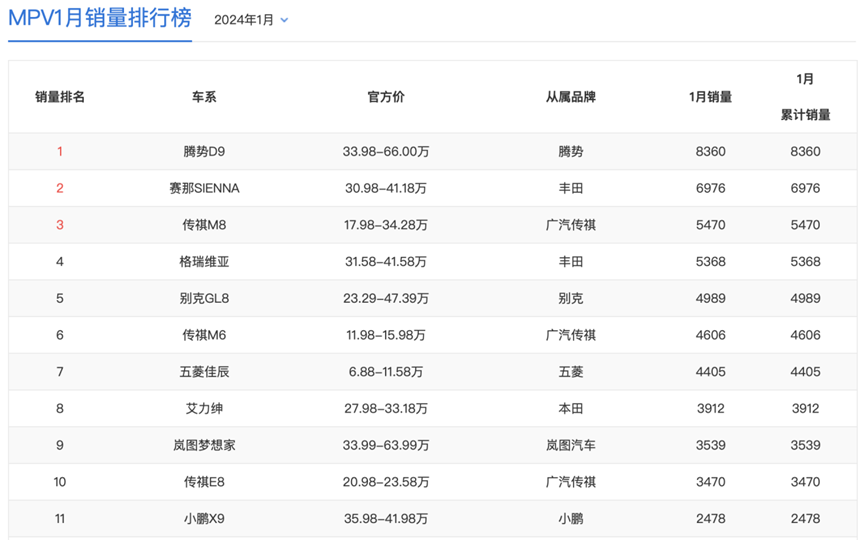The image size is (864, 540).
Task: Click brand 丰田 in the 格瑞维亚 row
Action: [571, 262]
